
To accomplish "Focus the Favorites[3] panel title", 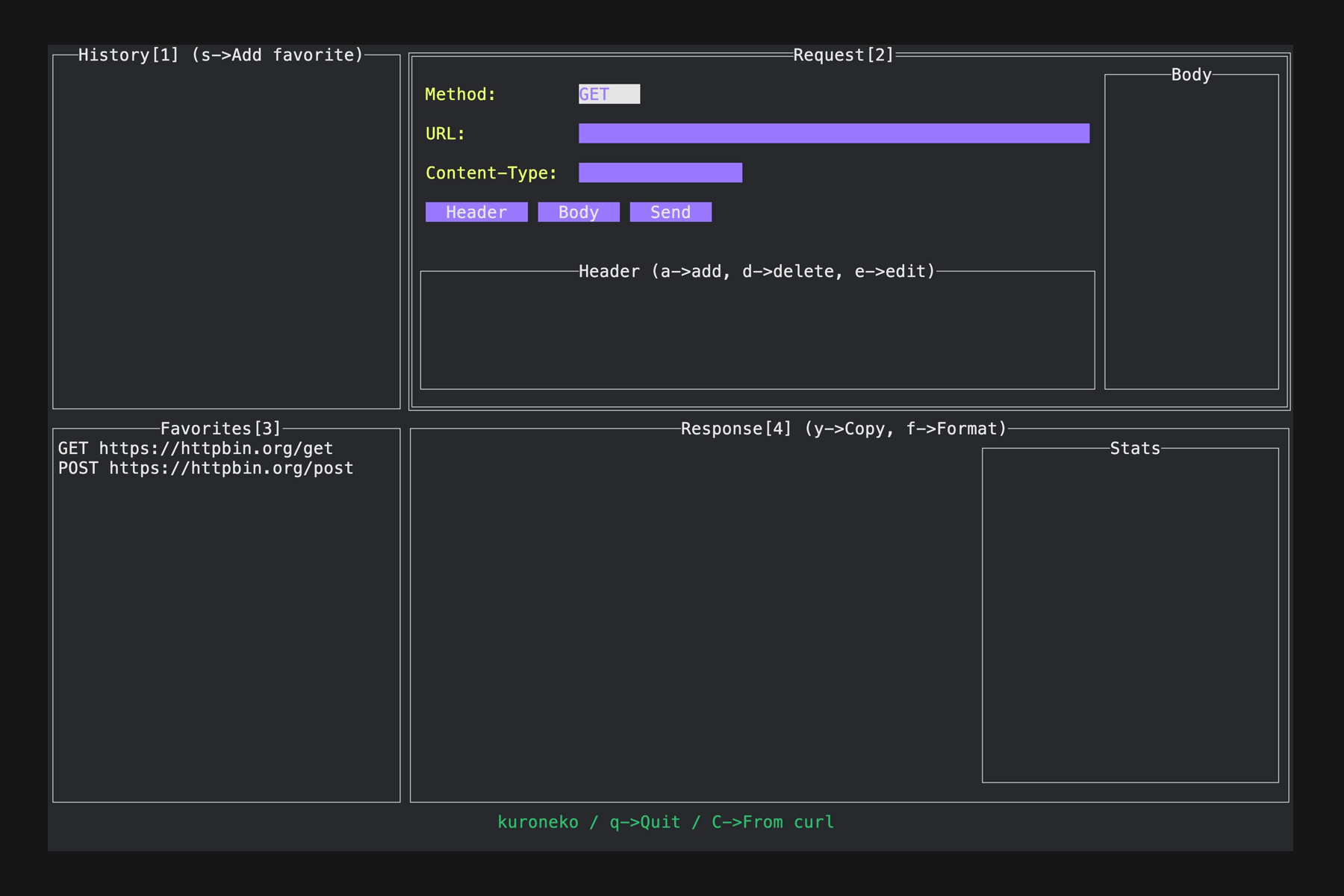I will click(x=221, y=429).
